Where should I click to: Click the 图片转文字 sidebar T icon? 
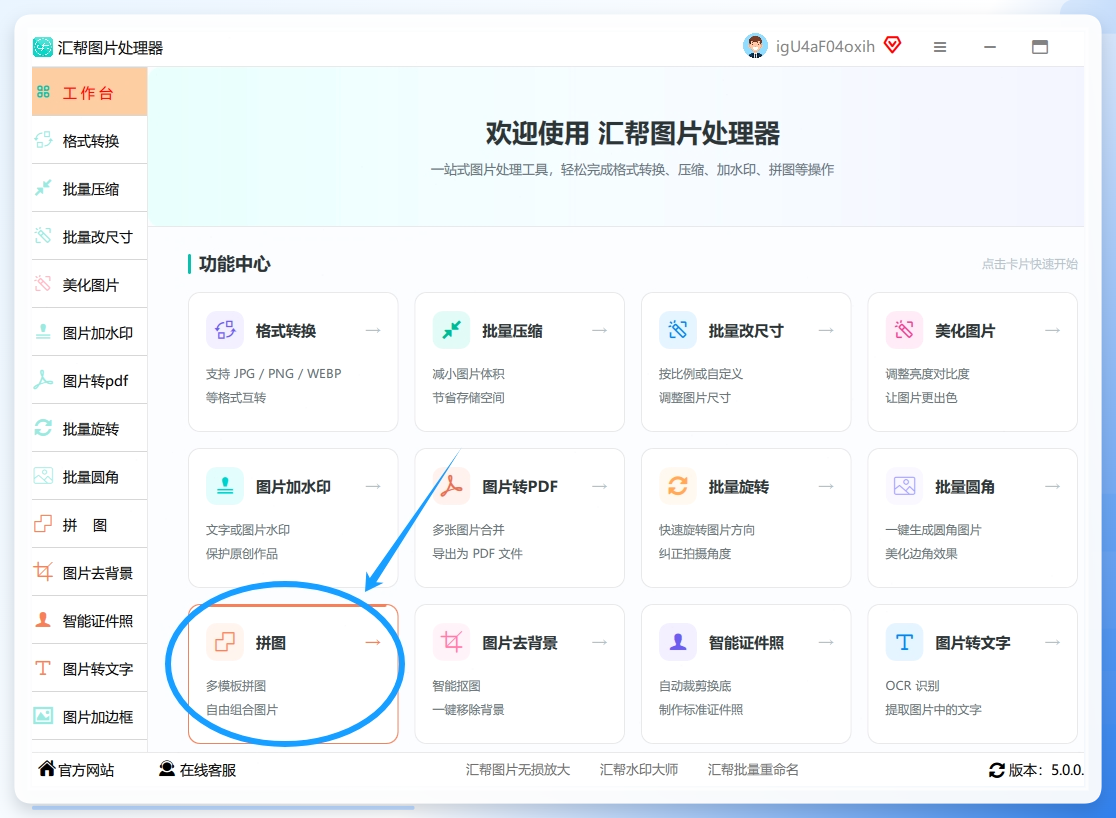[43, 668]
